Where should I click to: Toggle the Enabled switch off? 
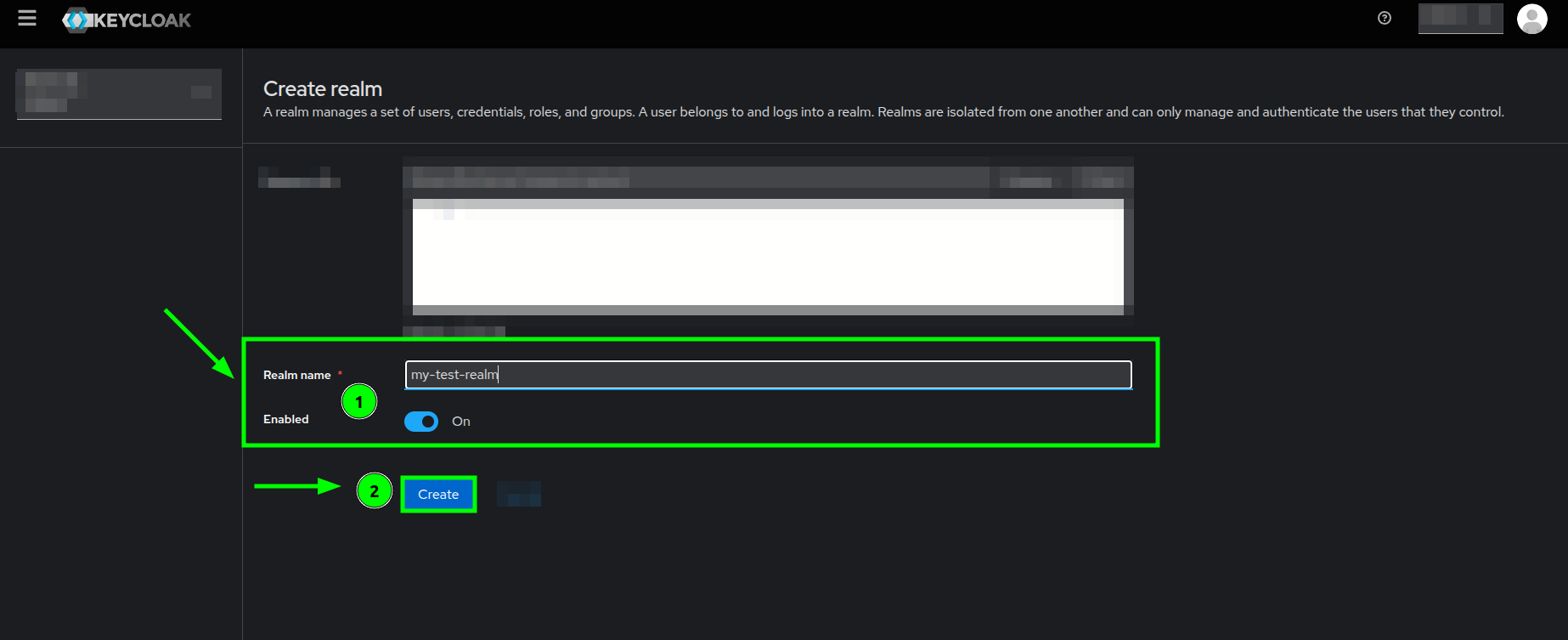421,422
